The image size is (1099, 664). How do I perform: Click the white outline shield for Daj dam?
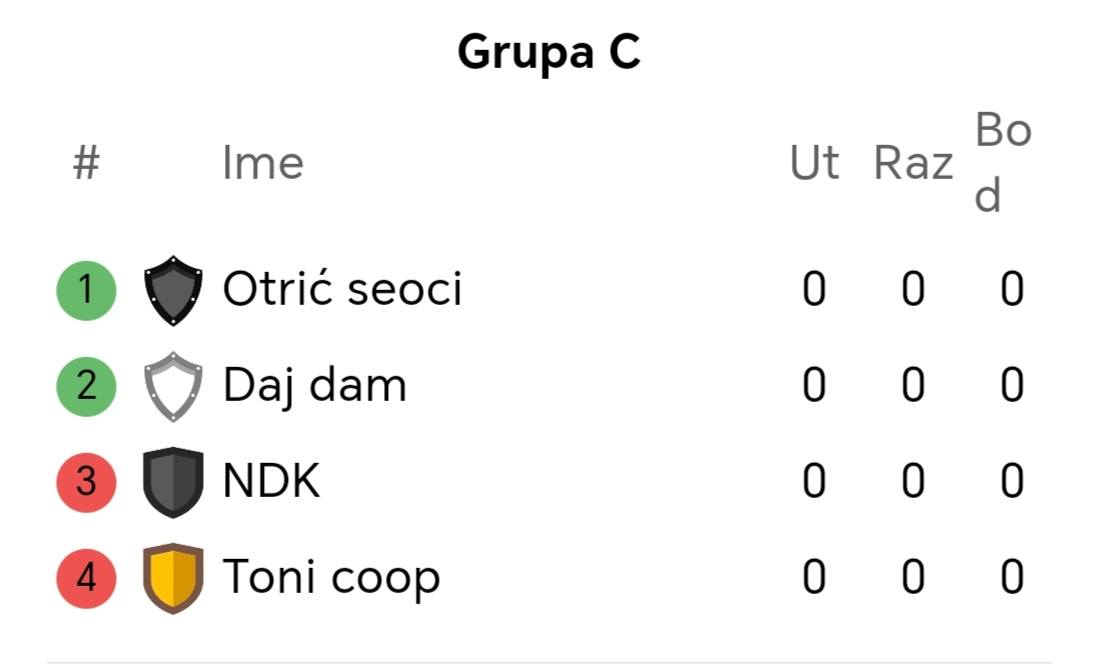(x=173, y=386)
